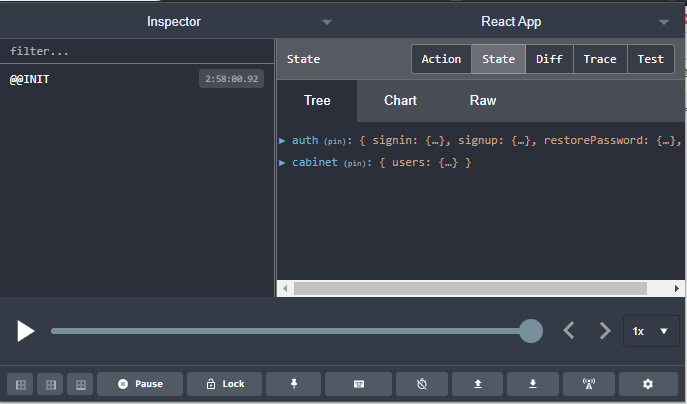The height and width of the screenshot is (404, 687).
Task: Pin the cabinet state key
Action: point(354,163)
